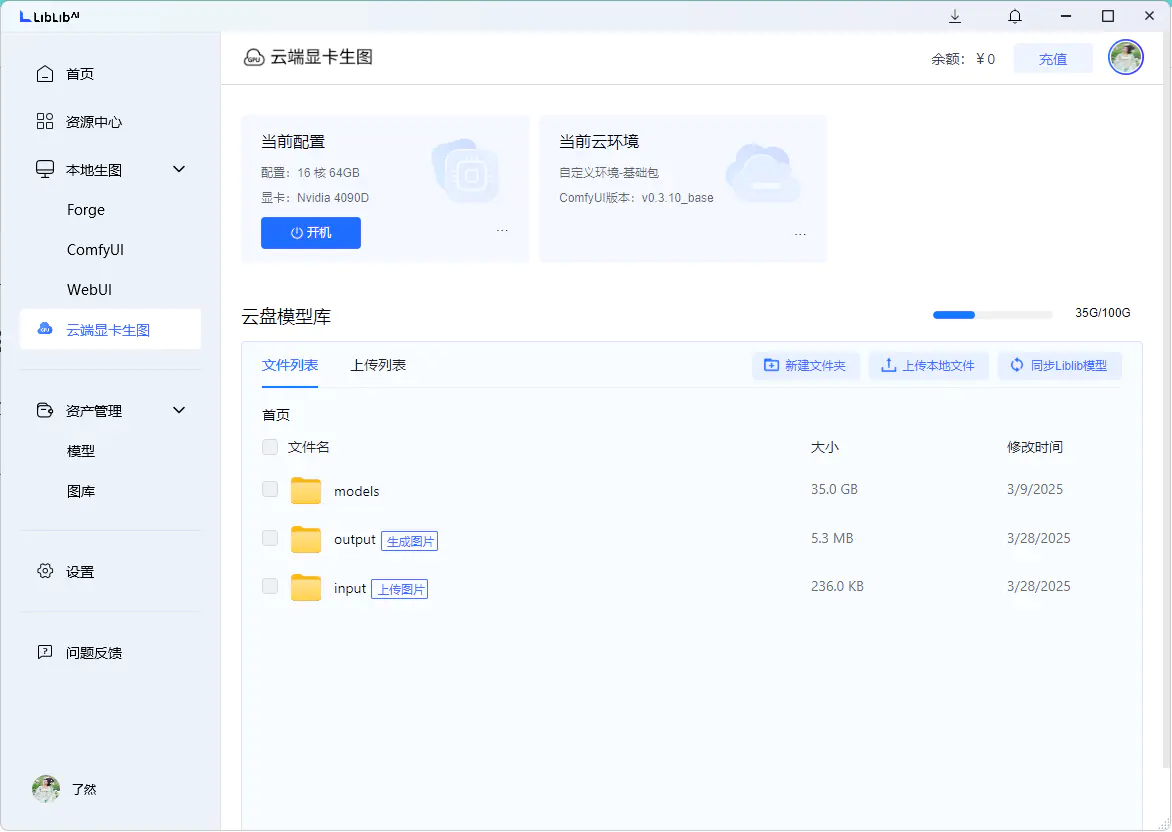Click the 236.0 KB size value
The height and width of the screenshot is (832, 1172).
pos(837,586)
